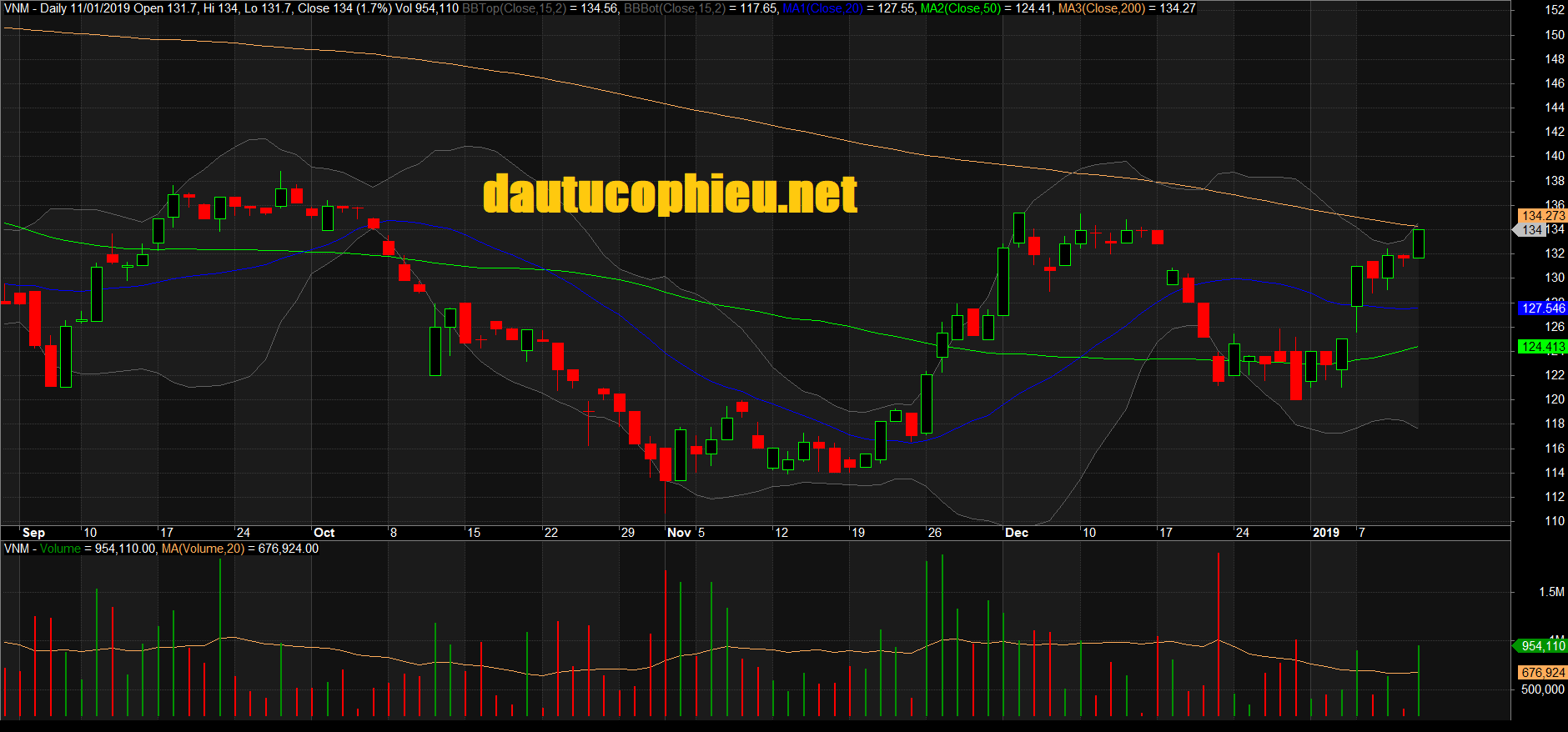The height and width of the screenshot is (732, 1568).
Task: Click the 138 price axis label
Action: pos(1555,181)
